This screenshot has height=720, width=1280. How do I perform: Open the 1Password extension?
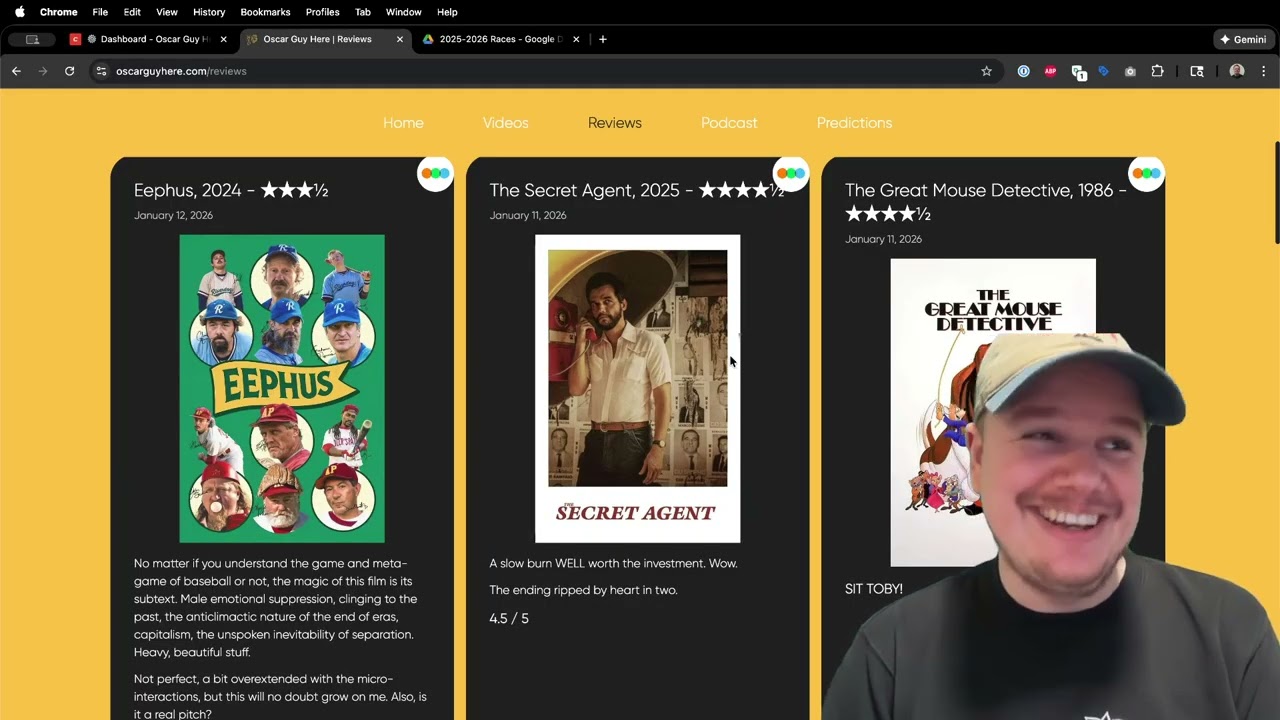(1023, 71)
